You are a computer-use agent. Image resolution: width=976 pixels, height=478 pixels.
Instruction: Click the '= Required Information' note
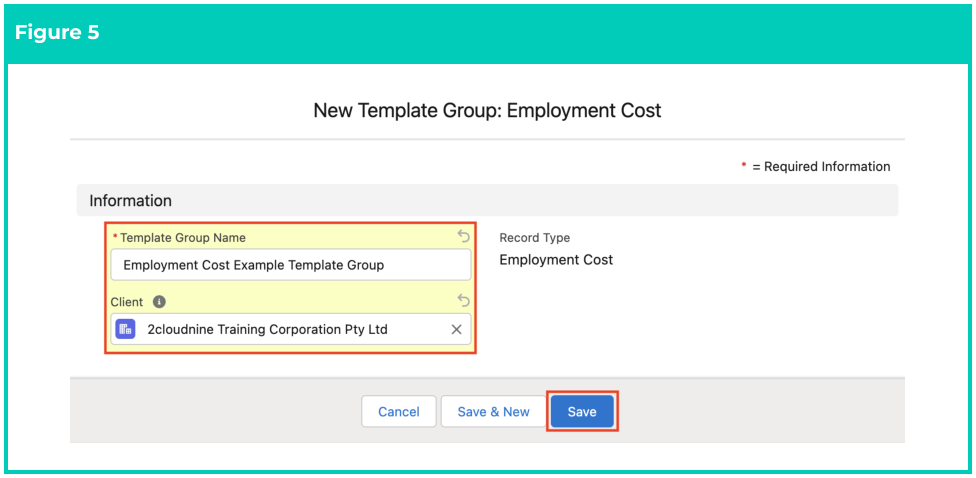[x=821, y=167]
